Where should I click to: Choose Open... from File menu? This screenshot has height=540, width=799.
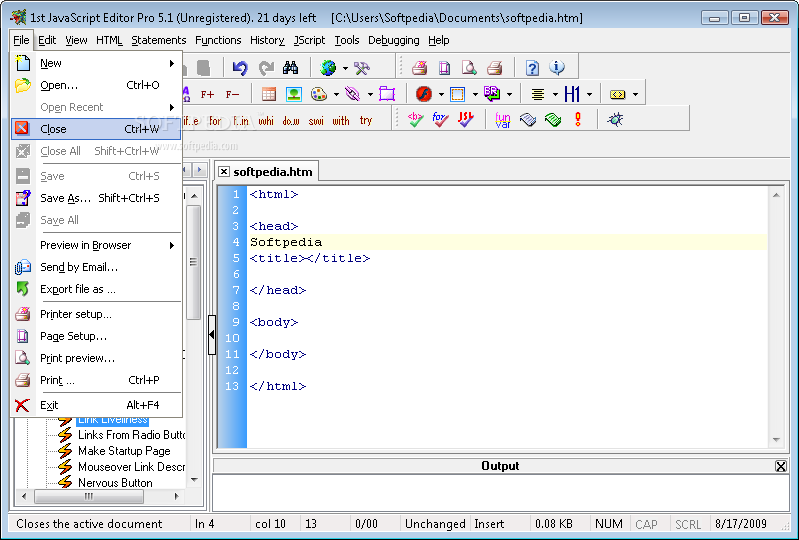[96, 85]
